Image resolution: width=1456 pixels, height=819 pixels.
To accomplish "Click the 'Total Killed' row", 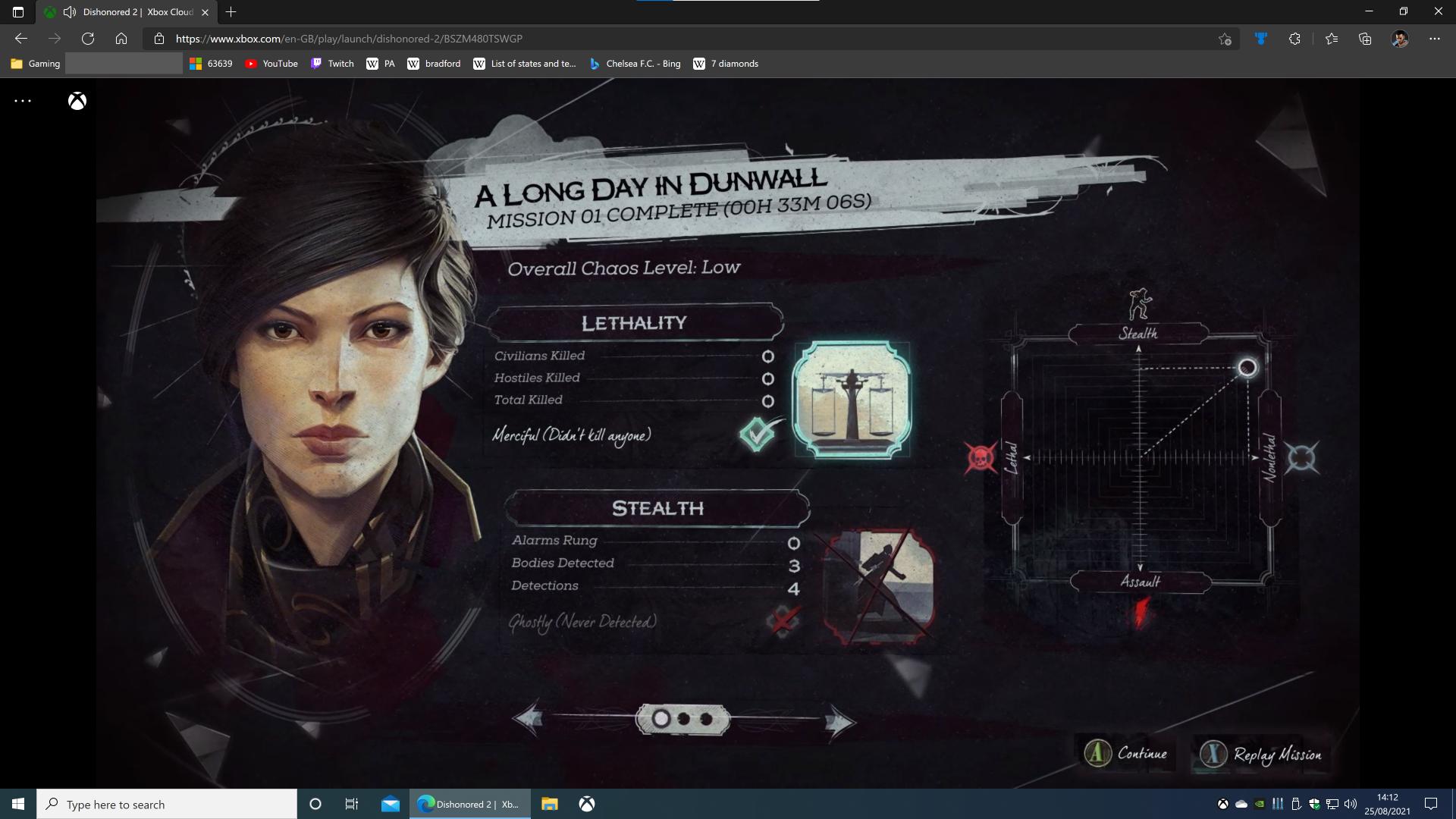I will [634, 400].
